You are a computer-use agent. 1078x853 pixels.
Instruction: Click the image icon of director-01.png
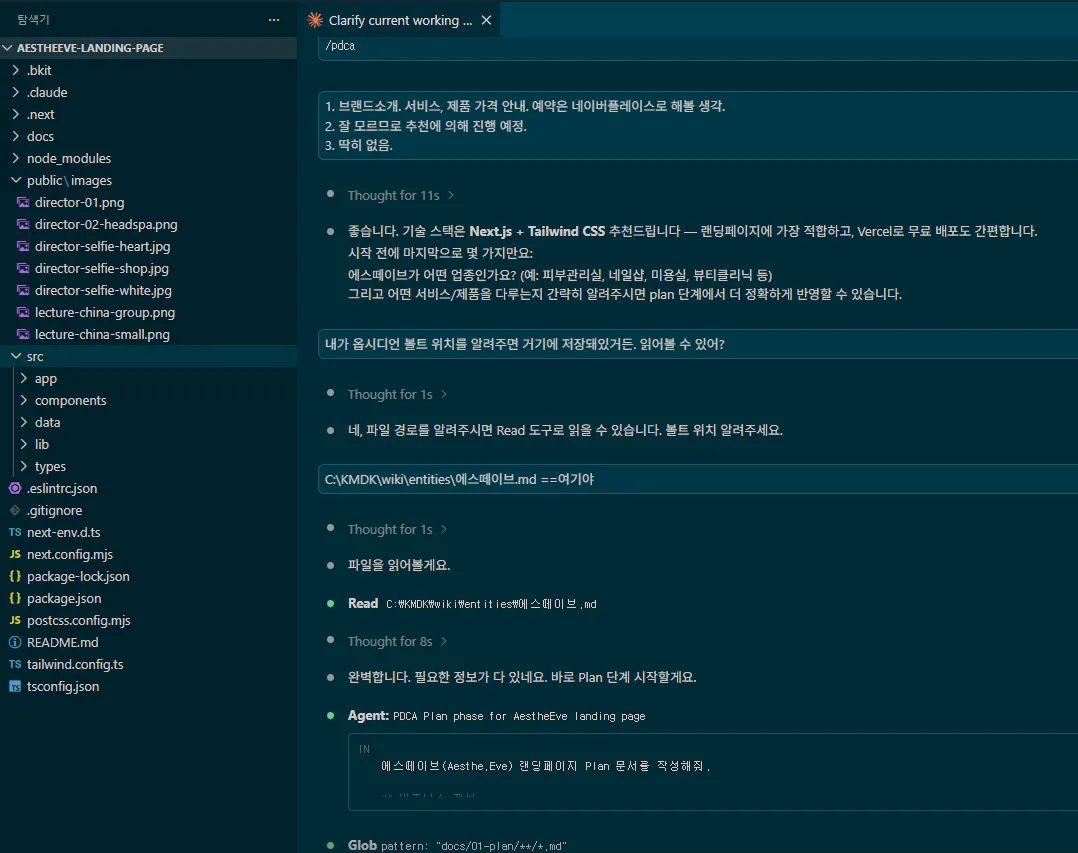coord(23,202)
